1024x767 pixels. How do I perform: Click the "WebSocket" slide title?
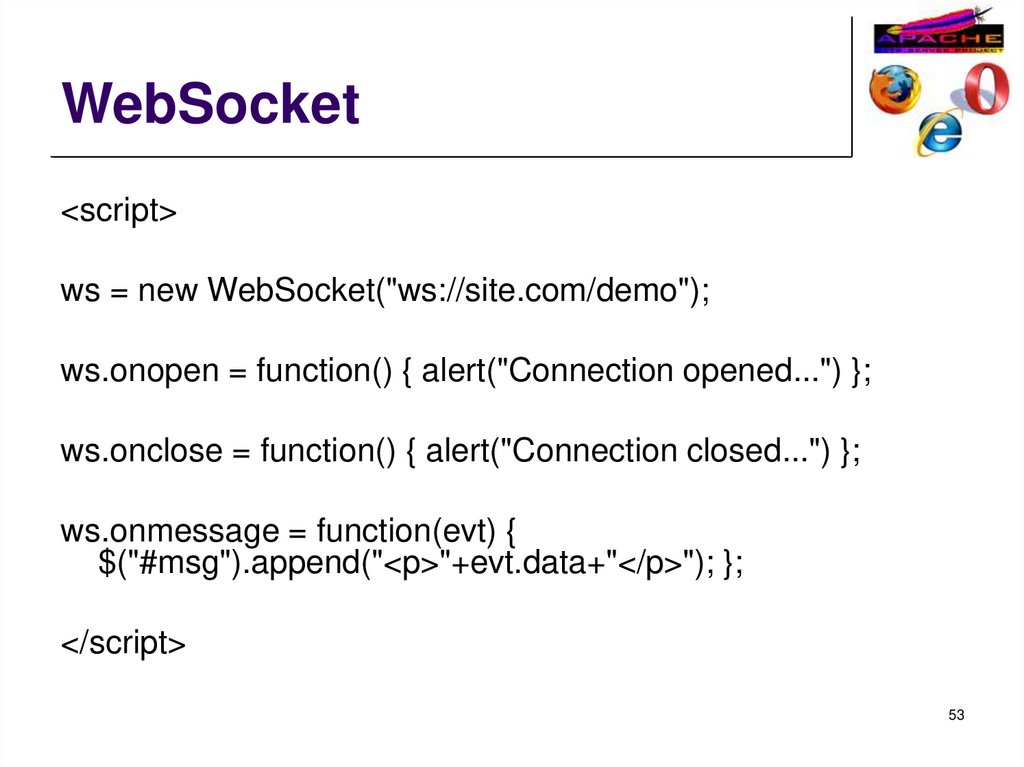[x=210, y=105]
